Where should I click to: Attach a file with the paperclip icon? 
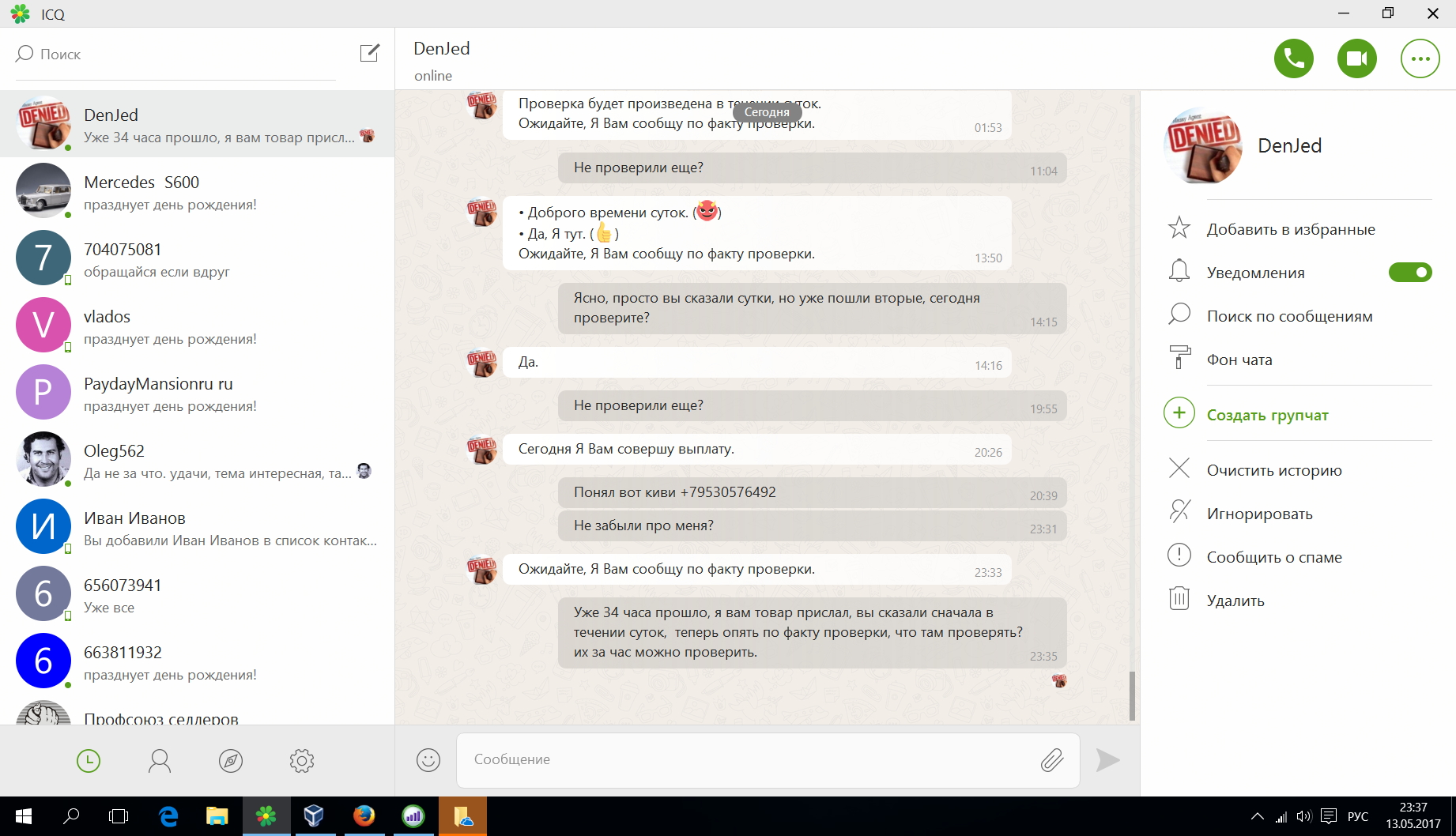pos(1051,760)
